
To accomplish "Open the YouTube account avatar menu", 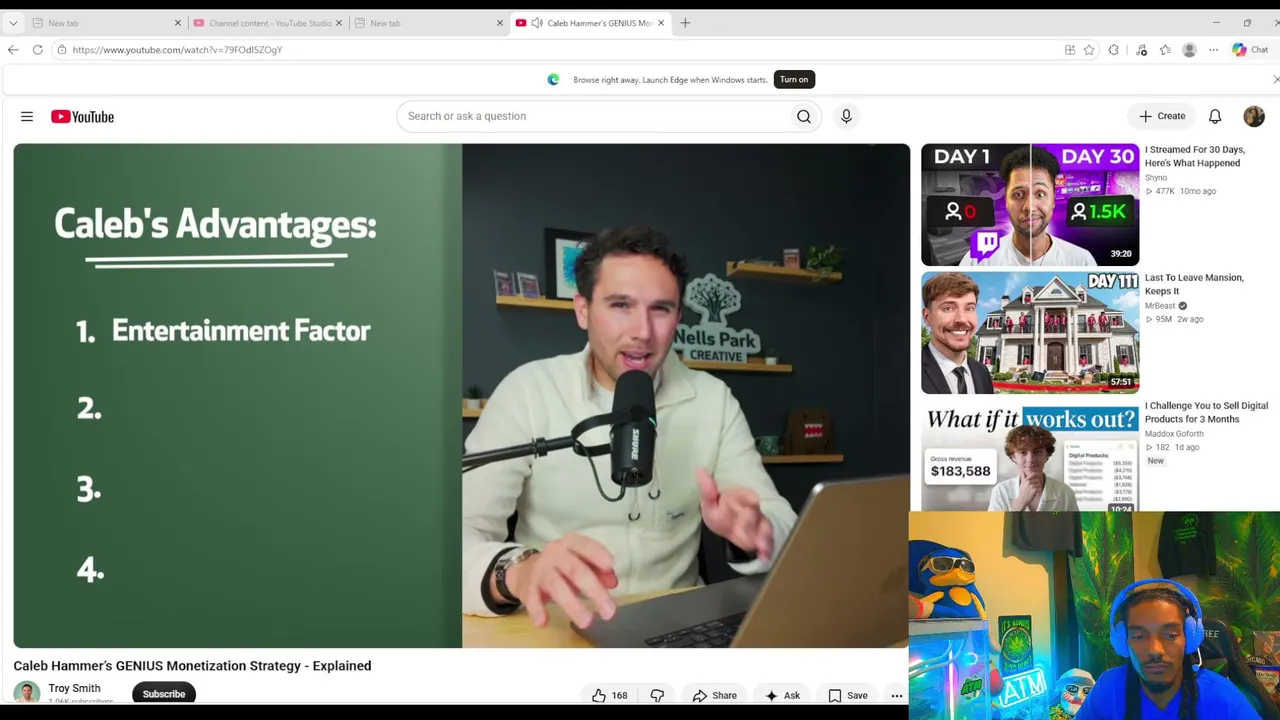I will (x=1254, y=117).
